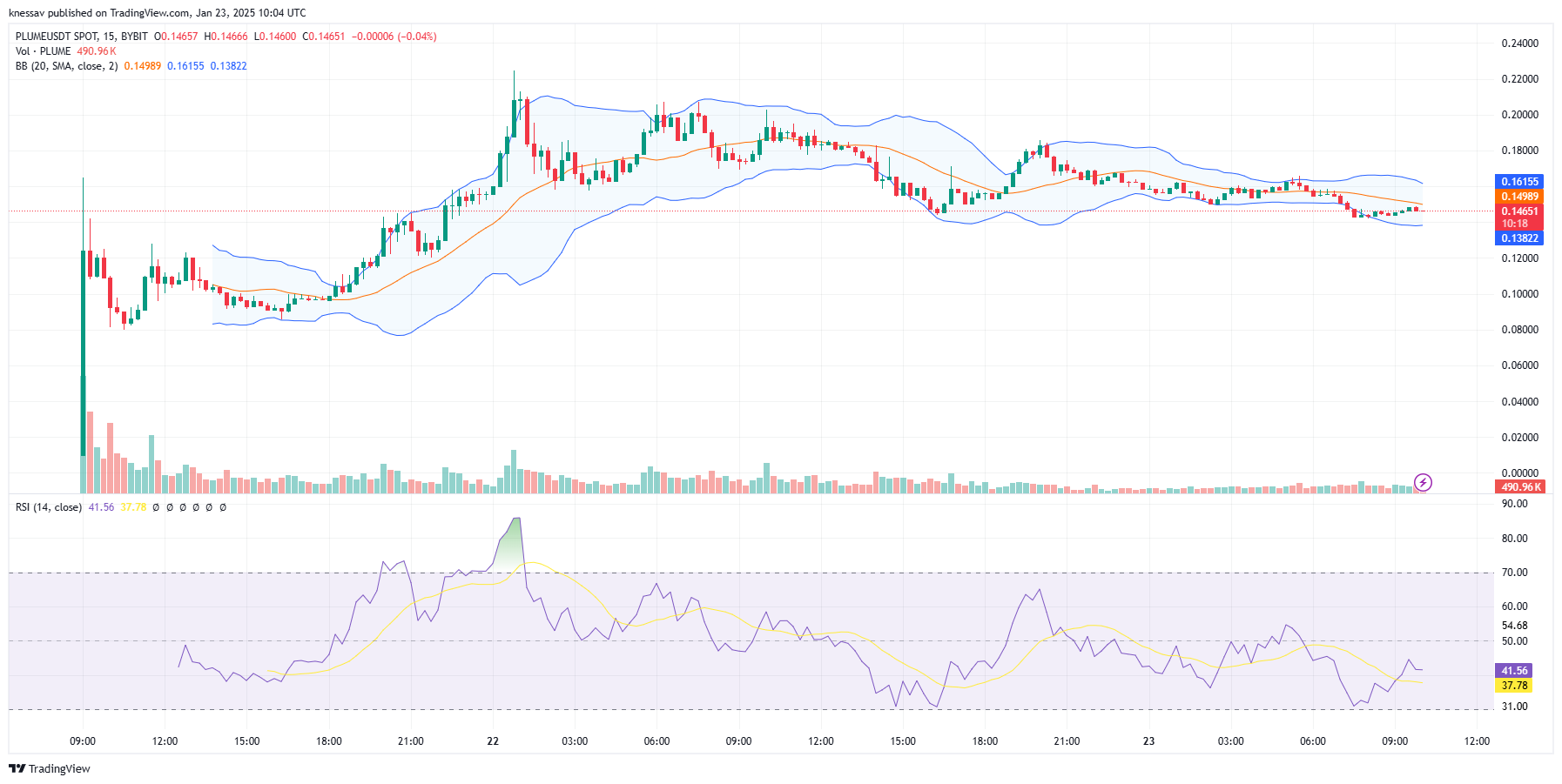
Task: Select the PLUMEUSDT SPOT, 15, BYBIT symbol legend
Action: click(x=82, y=37)
